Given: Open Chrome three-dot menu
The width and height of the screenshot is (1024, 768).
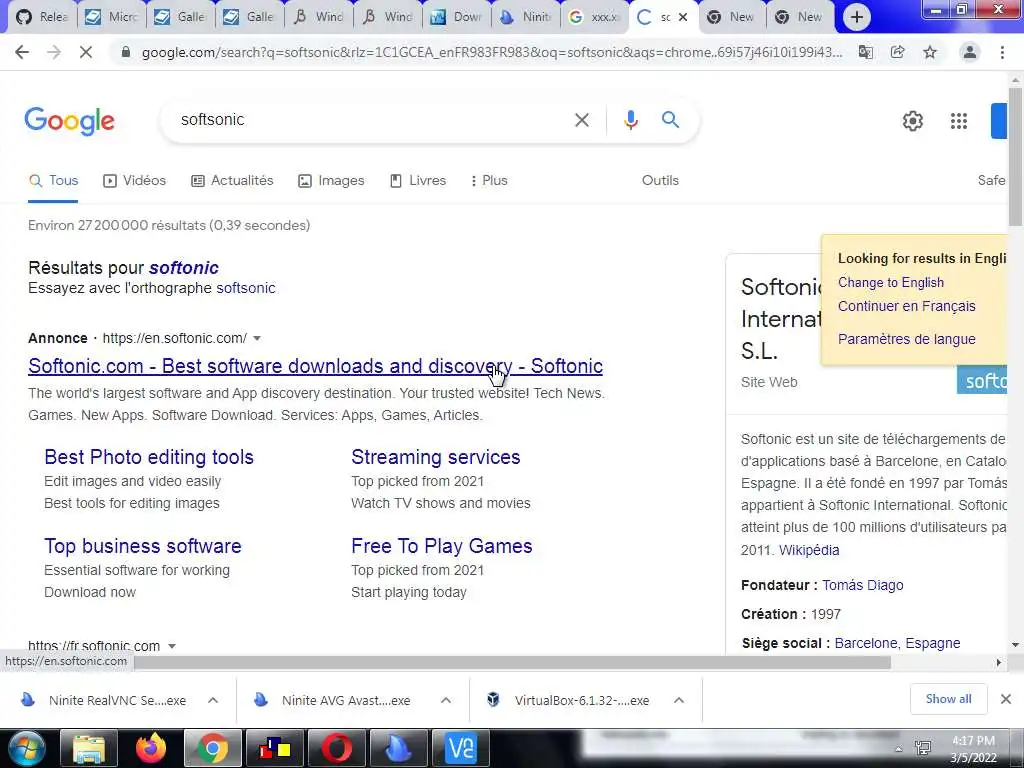Looking at the screenshot, I should 1002,52.
